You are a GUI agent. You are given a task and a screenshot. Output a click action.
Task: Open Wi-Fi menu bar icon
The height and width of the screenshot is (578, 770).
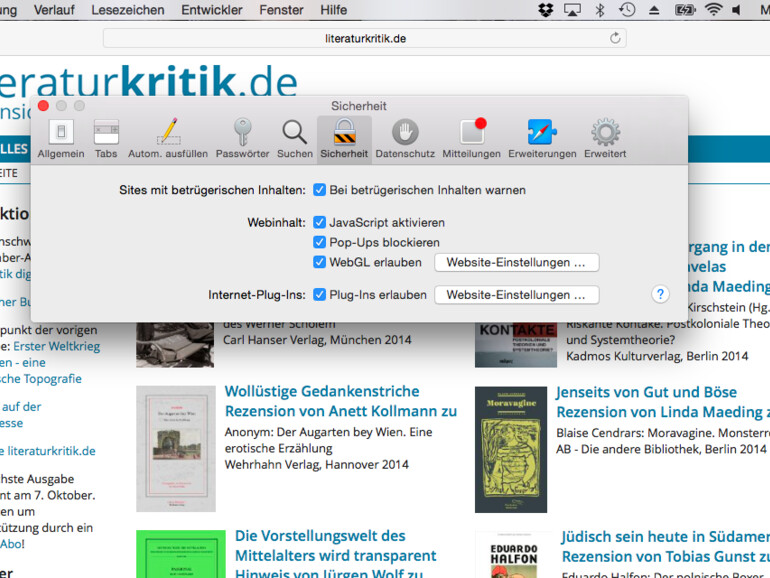(714, 10)
